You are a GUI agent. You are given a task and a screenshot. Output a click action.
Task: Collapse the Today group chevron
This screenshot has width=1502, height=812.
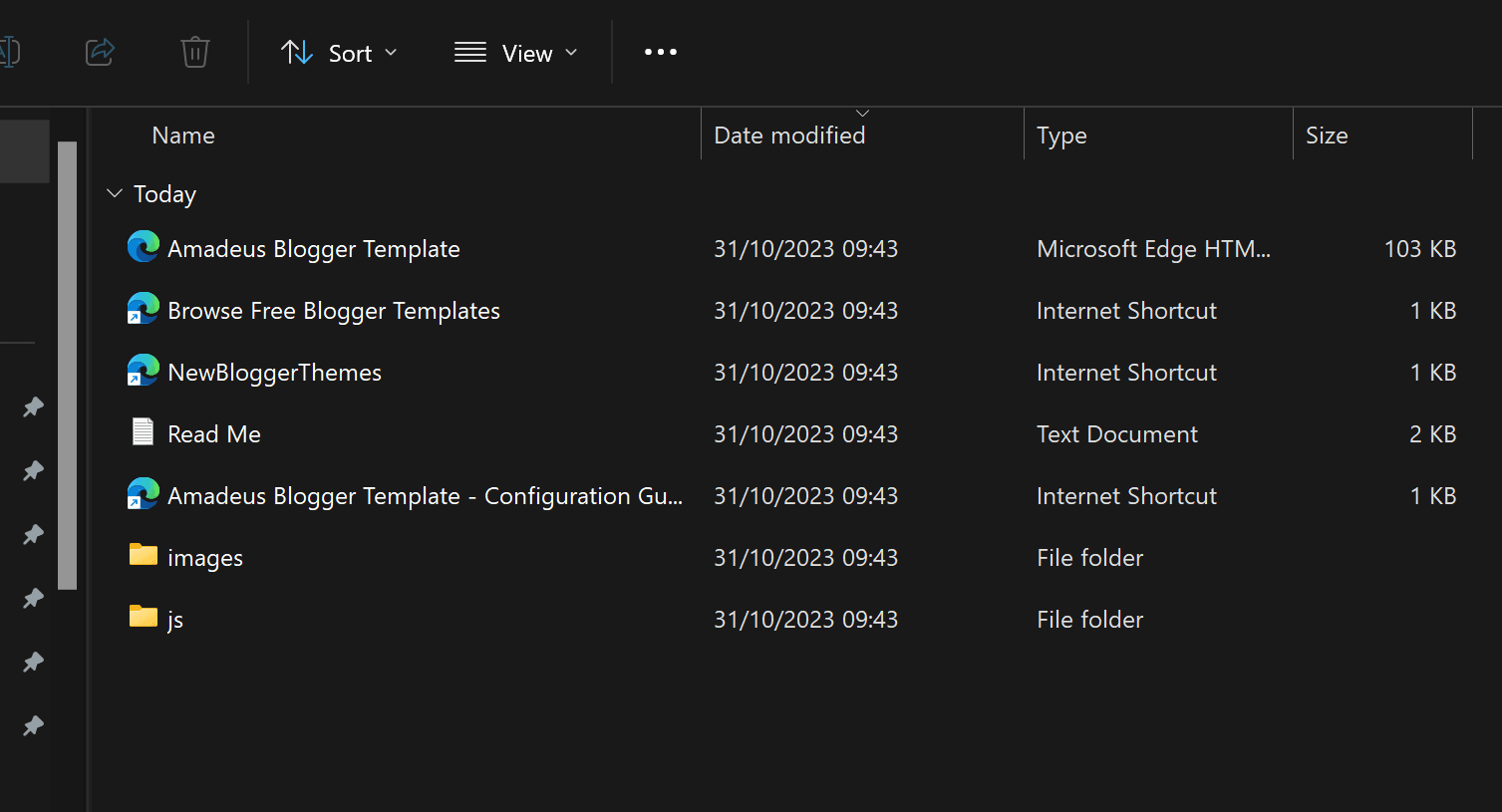115,193
